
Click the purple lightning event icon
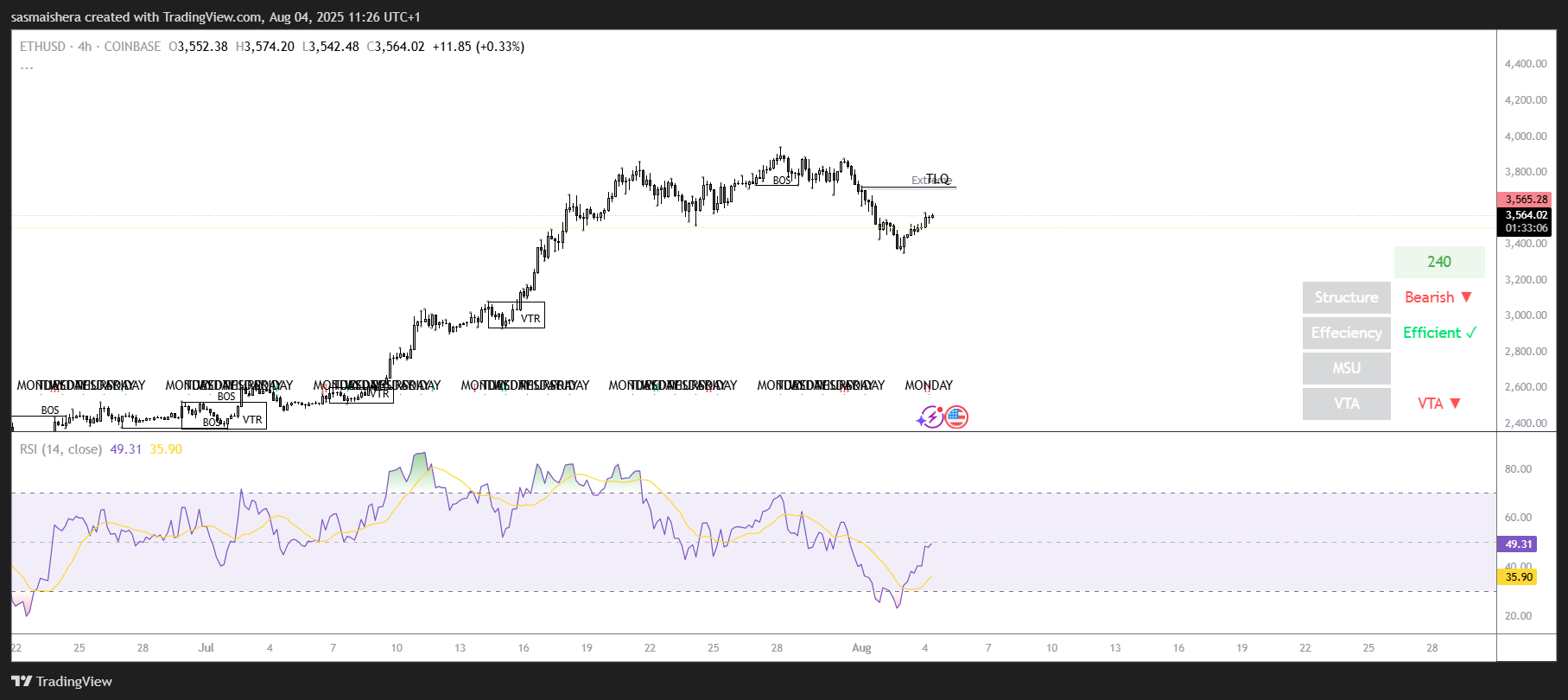pos(930,418)
